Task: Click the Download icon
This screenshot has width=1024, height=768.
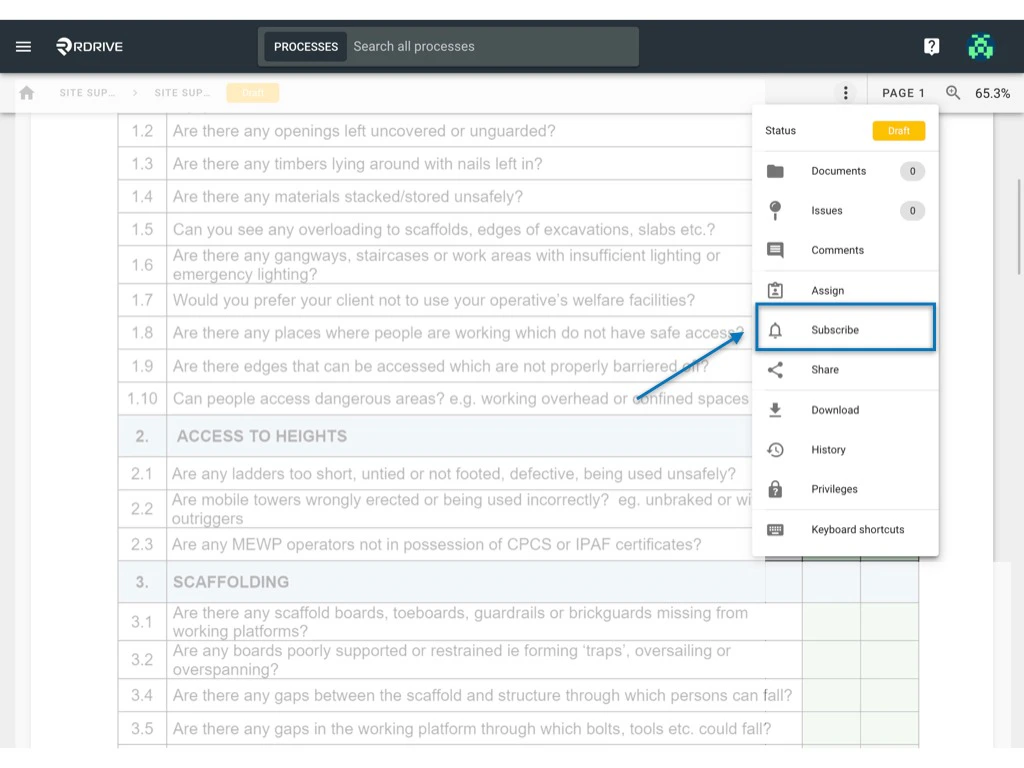Action: click(x=776, y=410)
